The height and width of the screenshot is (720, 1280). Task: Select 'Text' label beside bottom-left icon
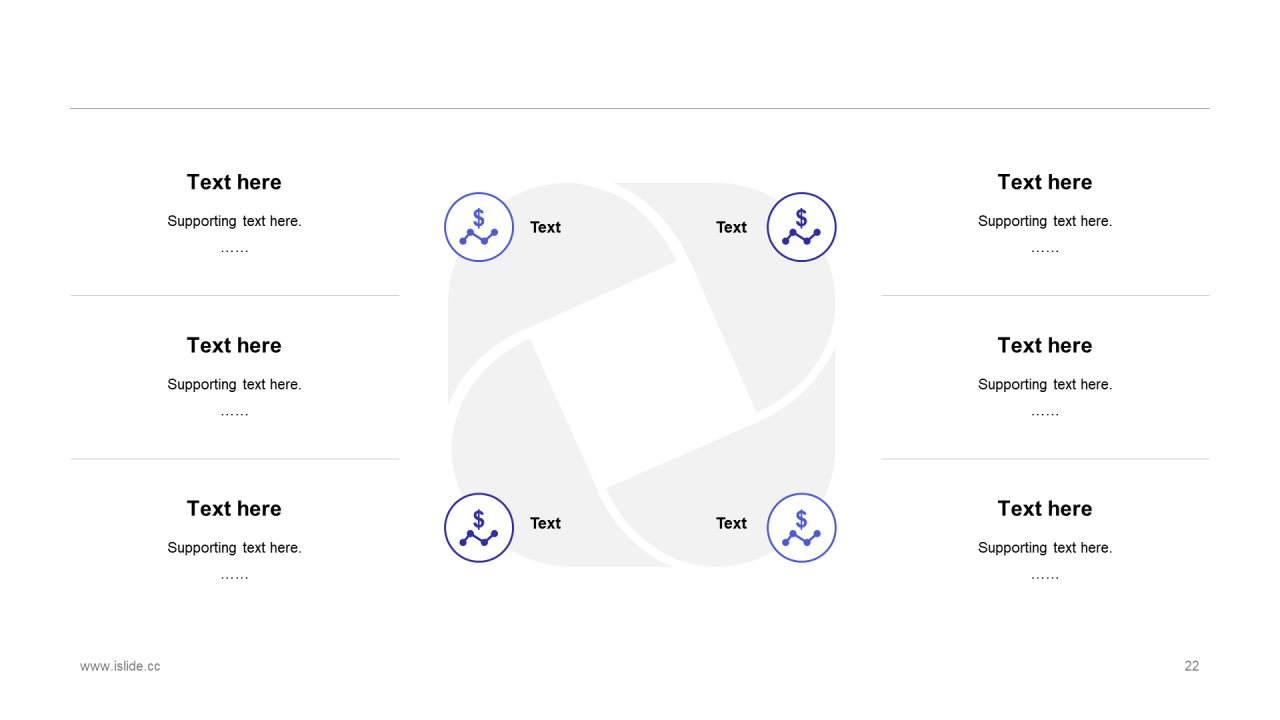pos(545,523)
